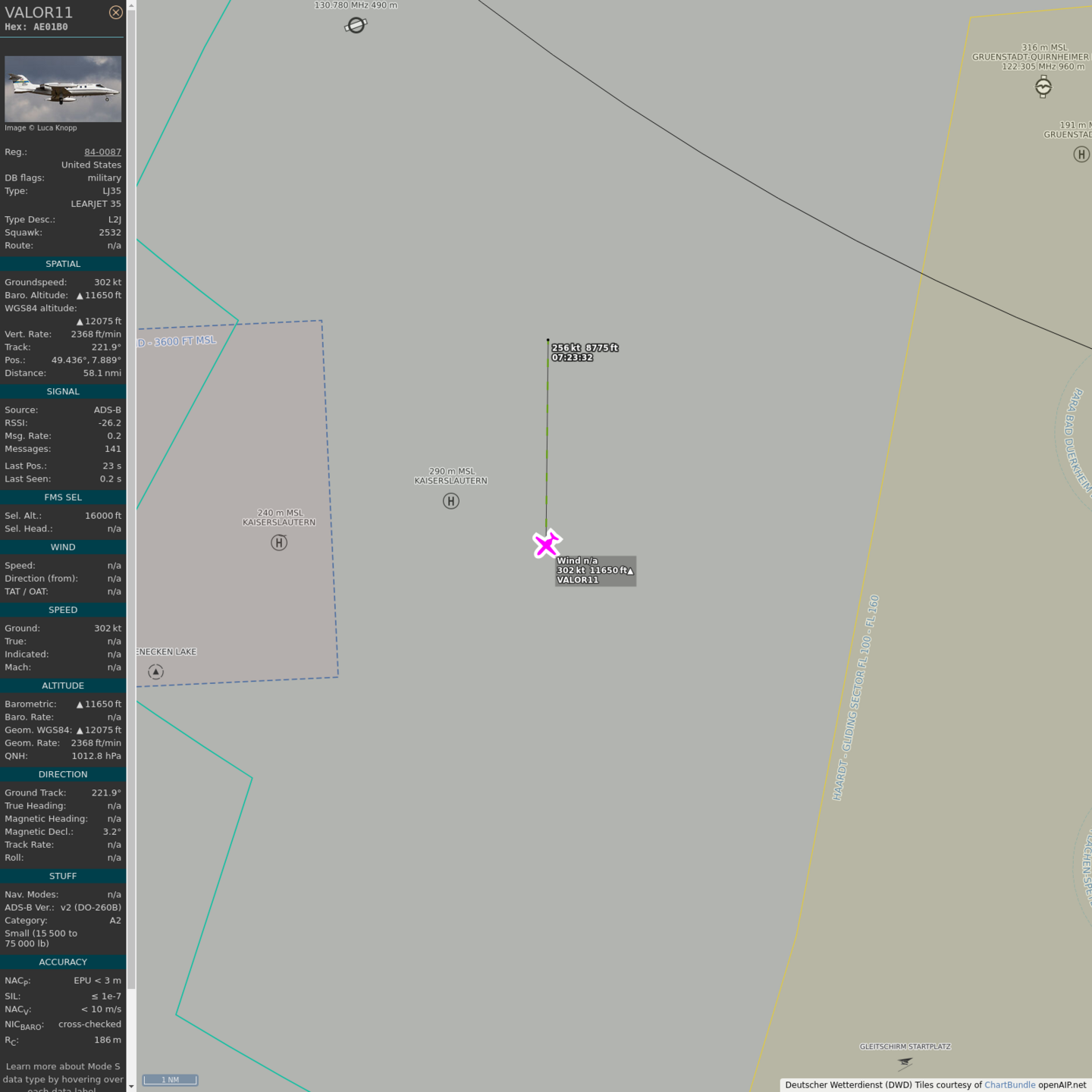Image resolution: width=1092 pixels, height=1092 pixels.
Task: Click the airfield icon near 130.780 MHz
Action: [x=356, y=26]
